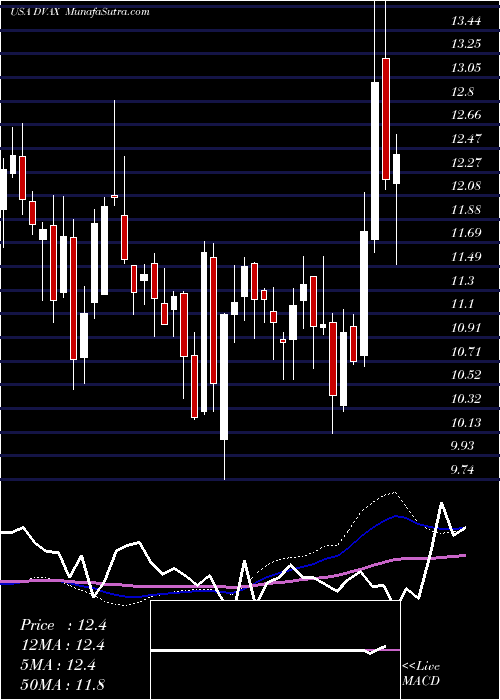Select the 12.47 price axis label
Image resolution: width=500 pixels, height=700 pixels.
(x=467, y=139)
